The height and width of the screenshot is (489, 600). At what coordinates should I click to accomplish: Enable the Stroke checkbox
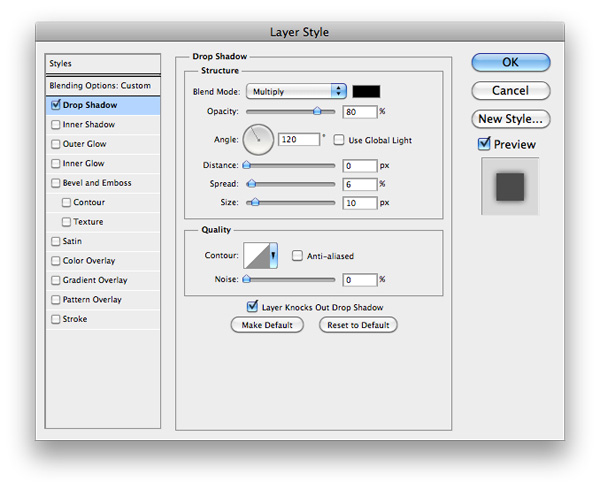55,319
